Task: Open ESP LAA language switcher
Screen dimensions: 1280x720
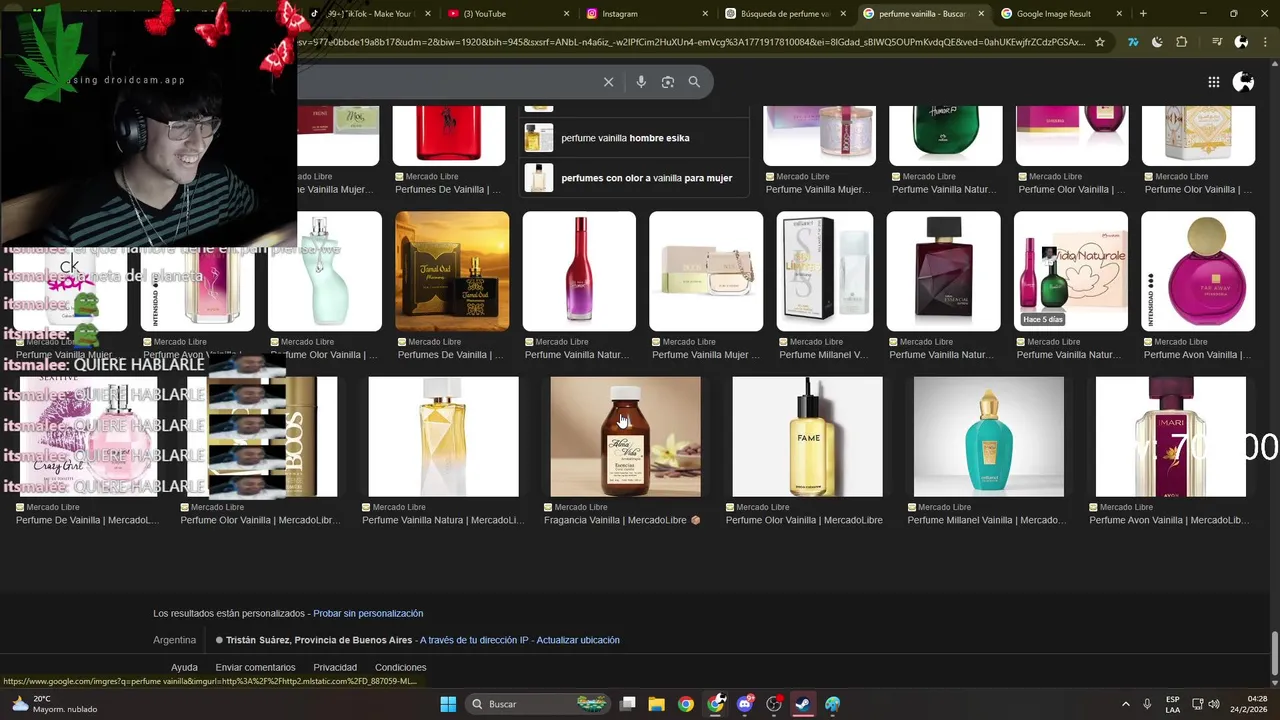Action: coord(1173,704)
